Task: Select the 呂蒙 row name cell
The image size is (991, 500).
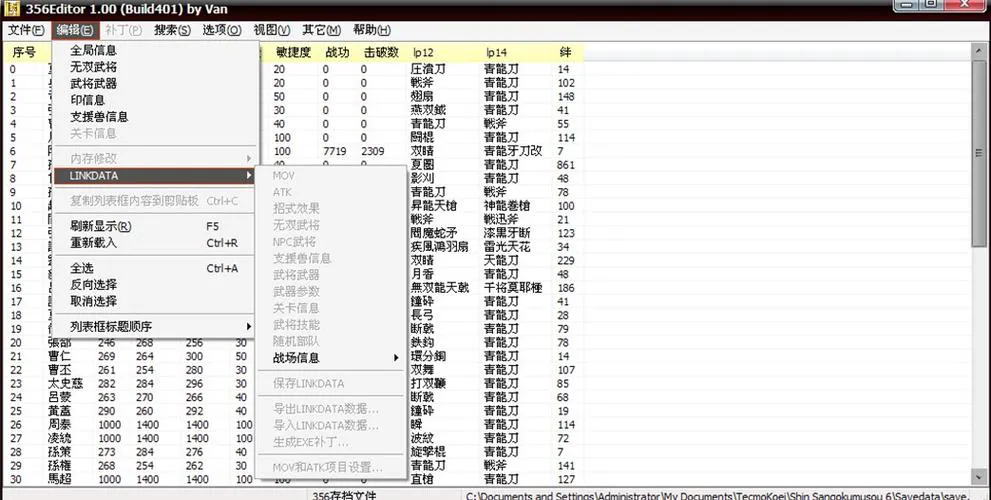Action: [x=59, y=398]
